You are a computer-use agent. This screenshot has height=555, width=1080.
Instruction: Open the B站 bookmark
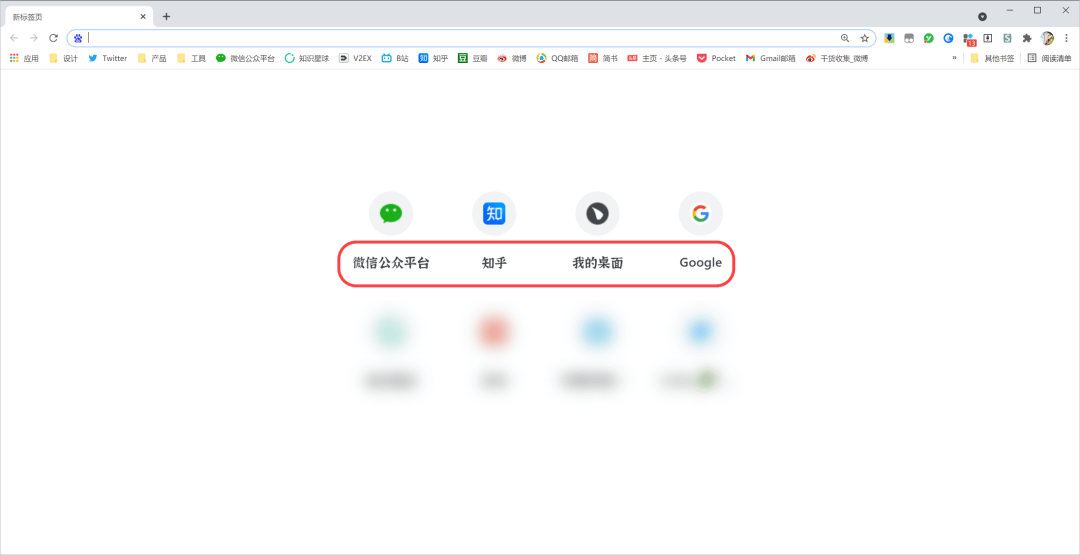tap(395, 59)
